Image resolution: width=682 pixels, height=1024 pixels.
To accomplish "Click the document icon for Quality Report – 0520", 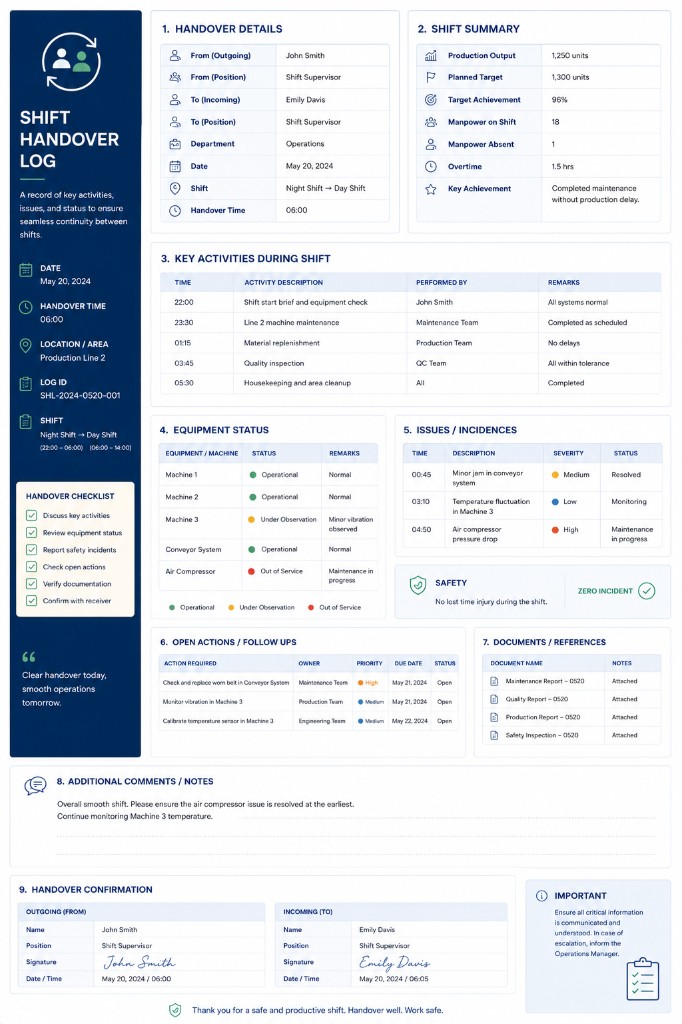I will point(495,699).
